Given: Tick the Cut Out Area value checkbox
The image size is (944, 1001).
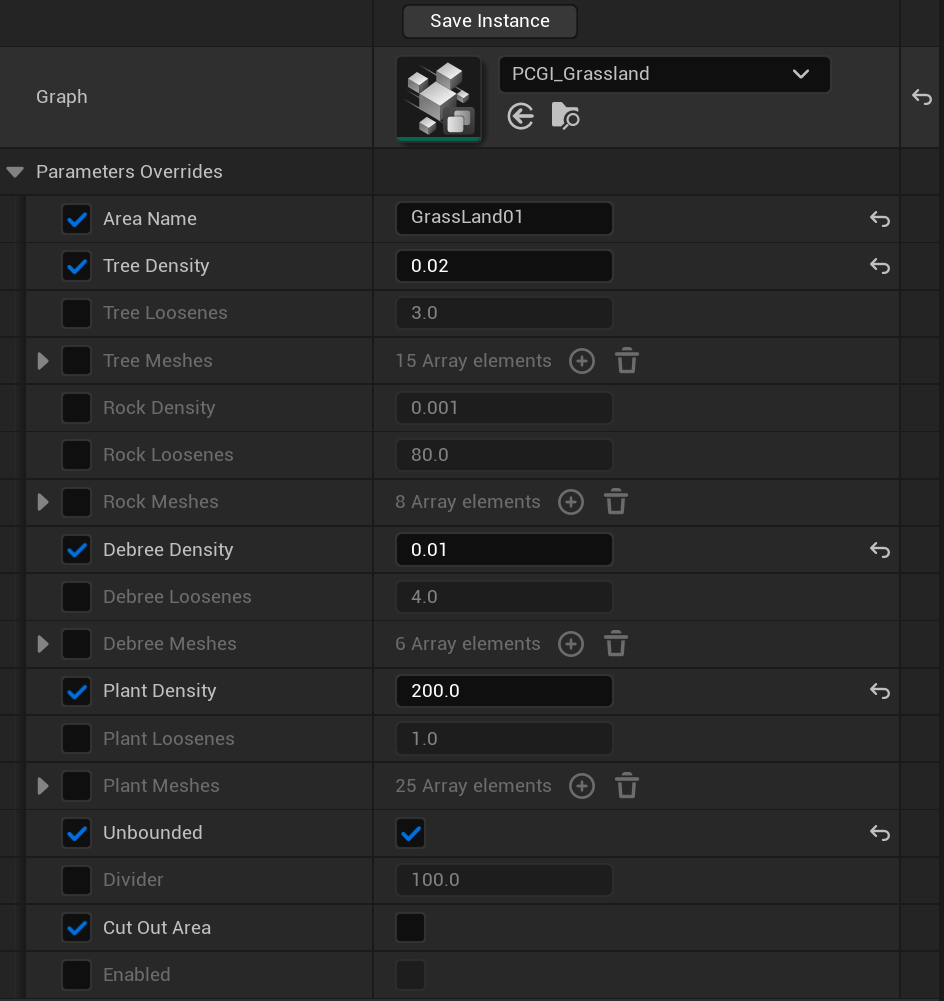Looking at the screenshot, I should tap(410, 928).
